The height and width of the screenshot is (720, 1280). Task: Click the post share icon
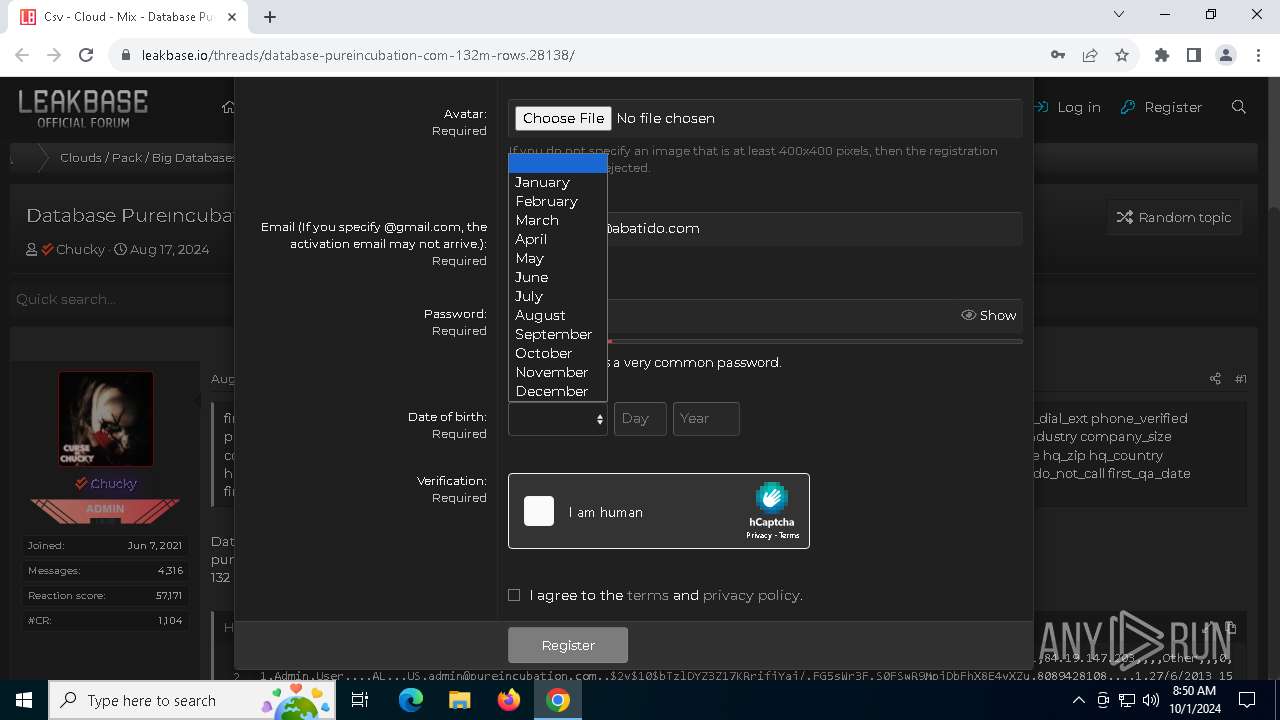coord(1215,379)
